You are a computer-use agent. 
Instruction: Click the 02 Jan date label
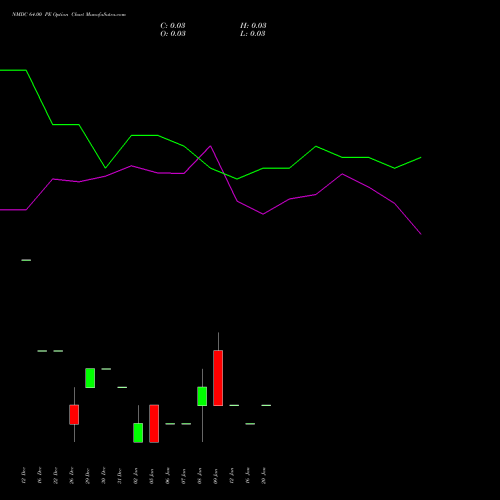click(135, 475)
